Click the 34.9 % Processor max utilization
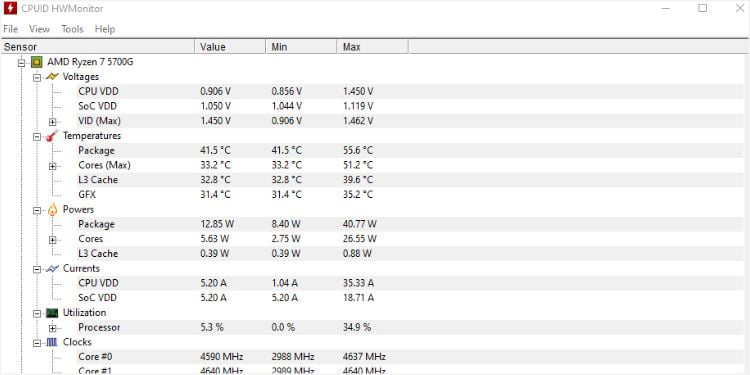Viewport: 750px width, 375px height. [x=357, y=328]
